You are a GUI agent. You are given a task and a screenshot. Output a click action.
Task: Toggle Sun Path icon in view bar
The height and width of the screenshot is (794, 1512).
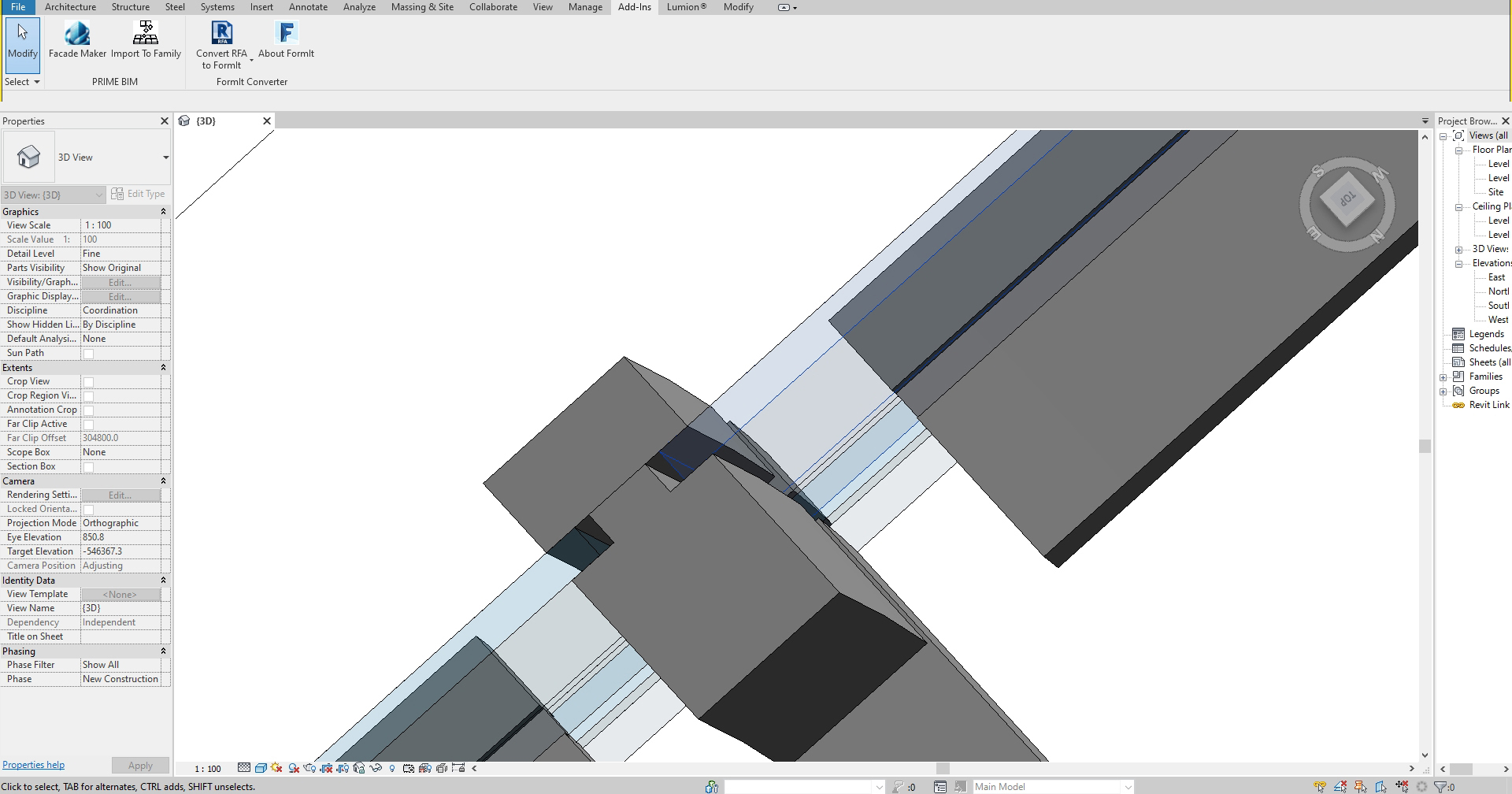click(x=276, y=768)
